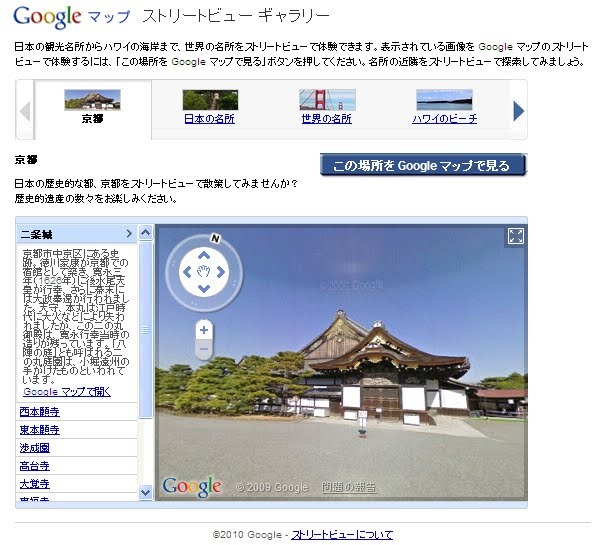Image resolution: width=600 pixels, height=545 pixels.
Task: Click the N compass north marker
Action: [x=215, y=238]
